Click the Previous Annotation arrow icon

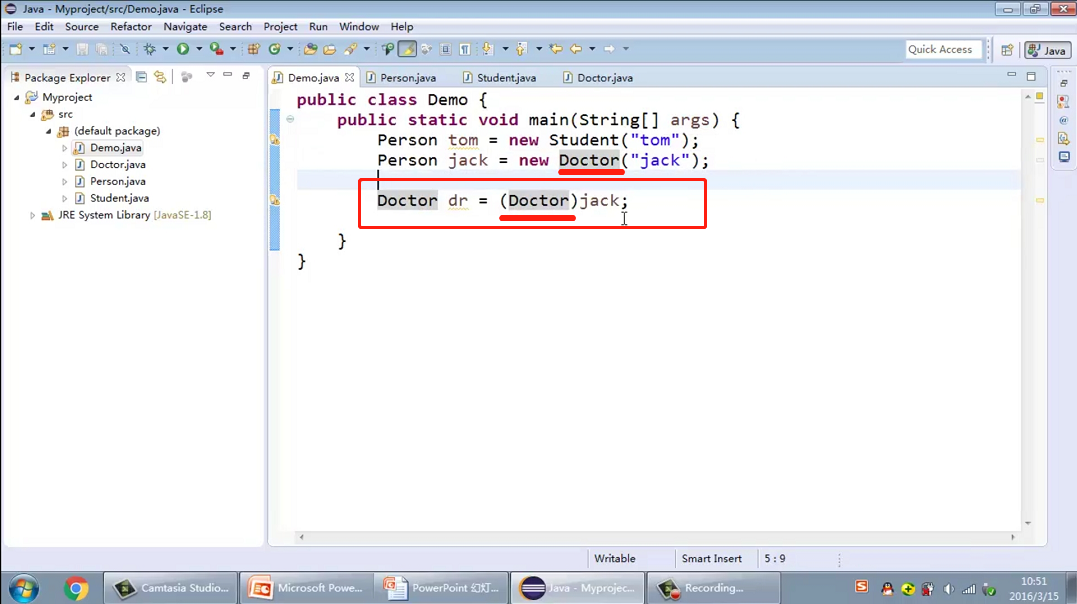(x=521, y=49)
